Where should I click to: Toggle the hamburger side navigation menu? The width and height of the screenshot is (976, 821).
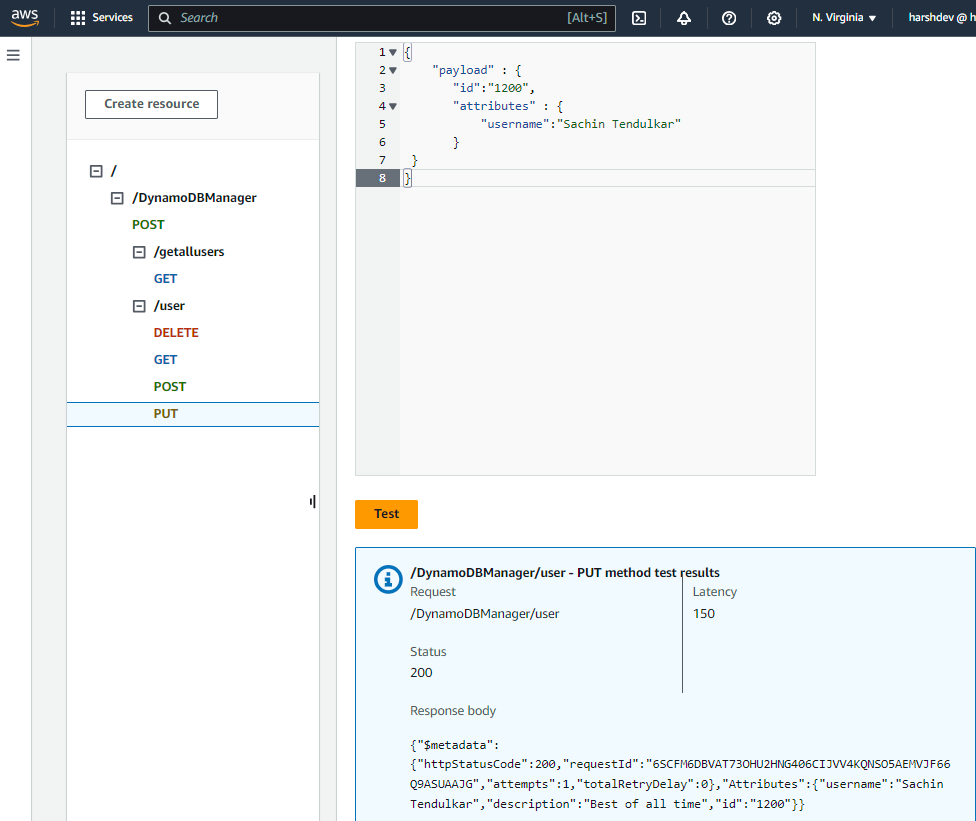tap(13, 55)
